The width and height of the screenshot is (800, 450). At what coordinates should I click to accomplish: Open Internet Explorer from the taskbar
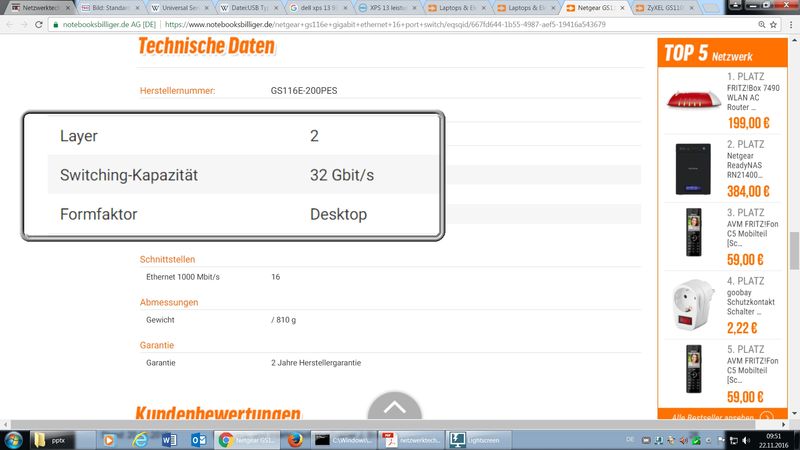coord(139,440)
